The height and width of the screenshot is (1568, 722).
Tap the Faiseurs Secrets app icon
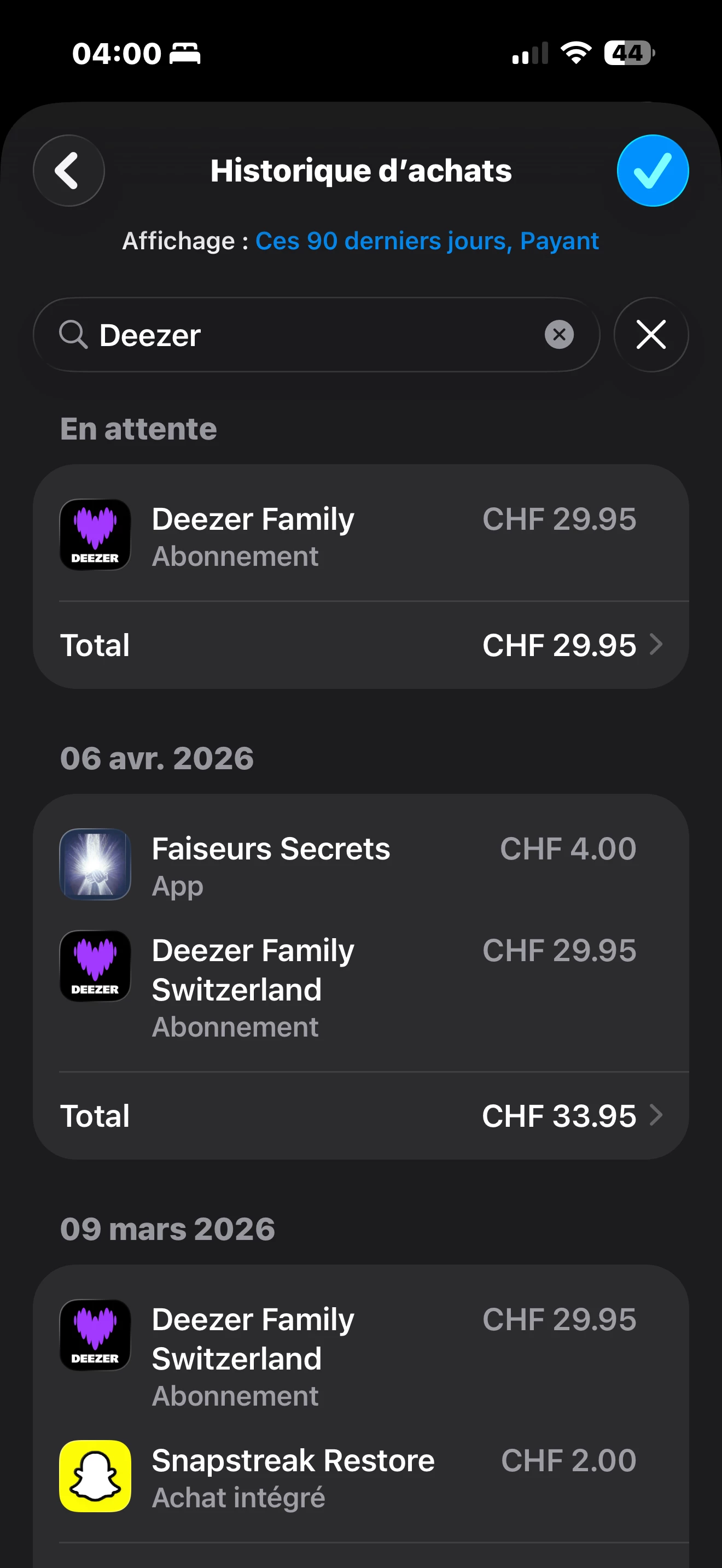point(95,864)
